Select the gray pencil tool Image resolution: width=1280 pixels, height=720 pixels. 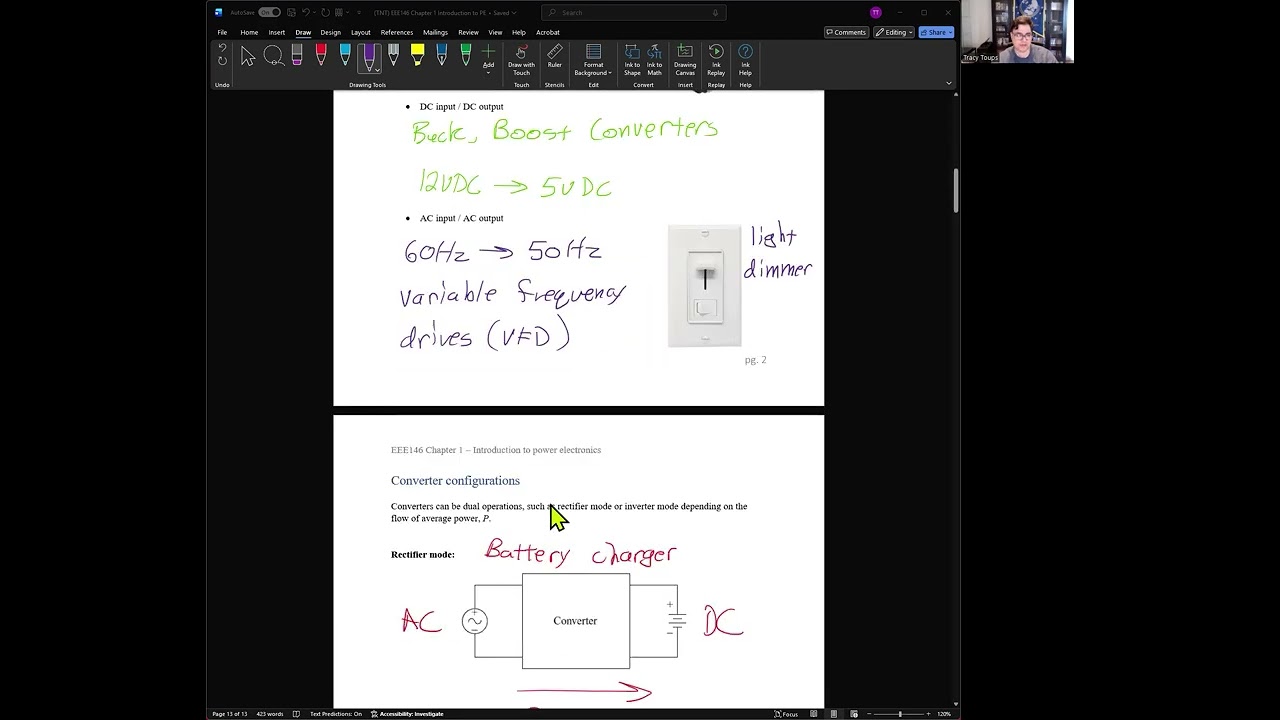pos(393,57)
